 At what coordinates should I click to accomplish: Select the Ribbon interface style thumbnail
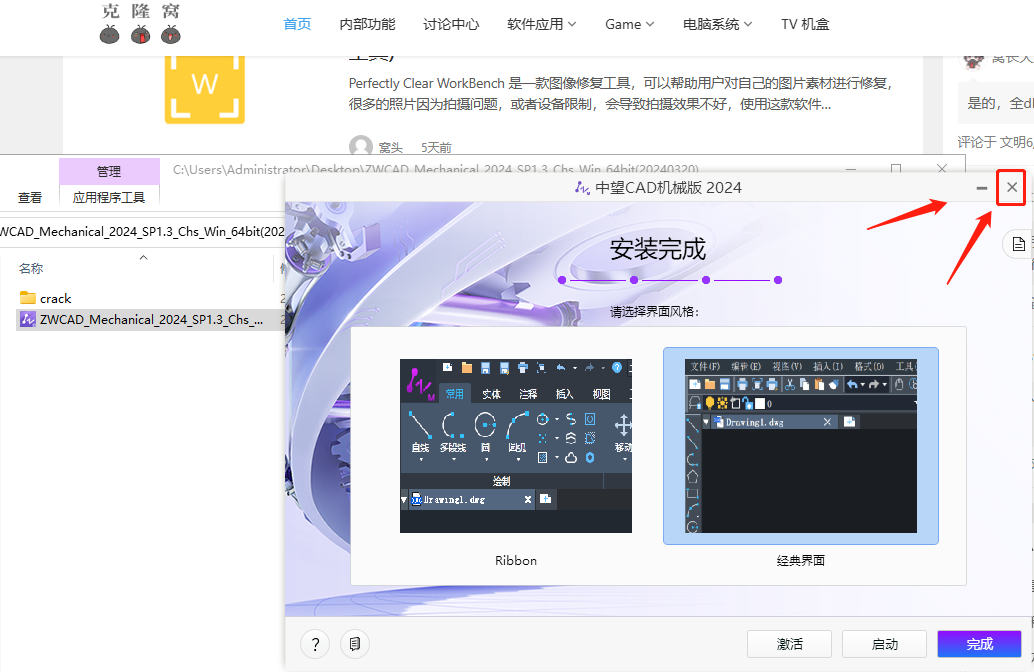(516, 446)
